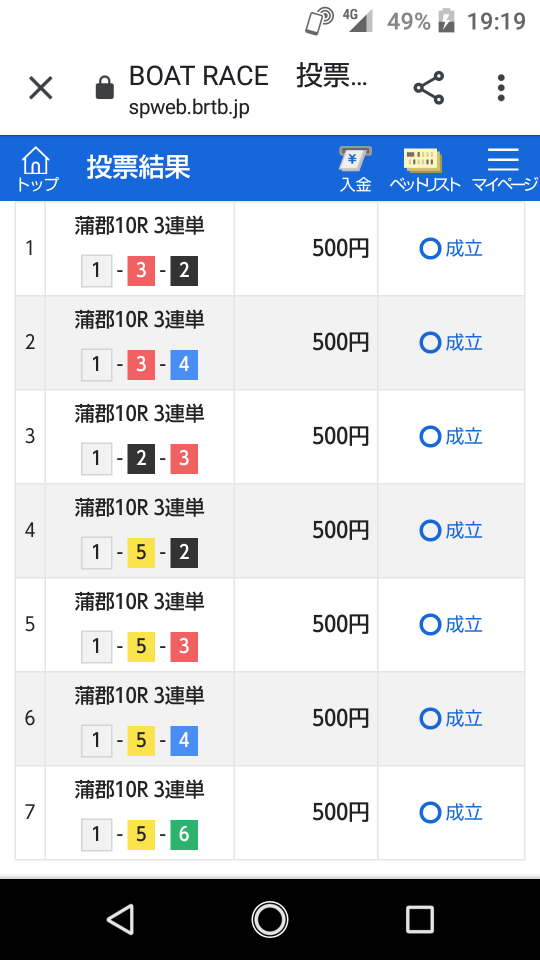The image size is (540, 960).
Task: Tap the Android recent apps square
Action: pos(420,919)
